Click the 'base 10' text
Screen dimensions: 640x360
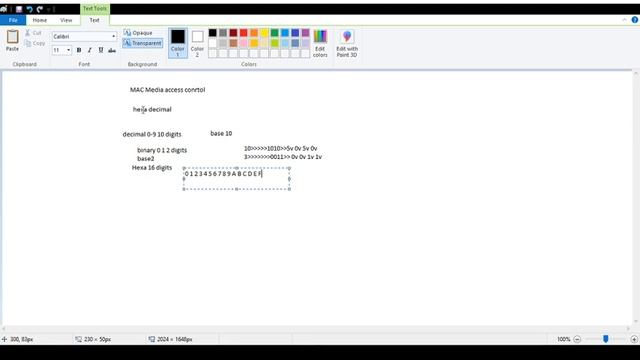coord(221,133)
